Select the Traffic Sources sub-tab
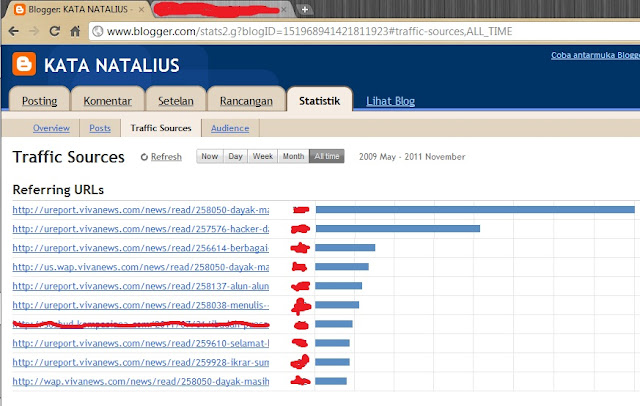This screenshot has width=640, height=406. click(161, 128)
